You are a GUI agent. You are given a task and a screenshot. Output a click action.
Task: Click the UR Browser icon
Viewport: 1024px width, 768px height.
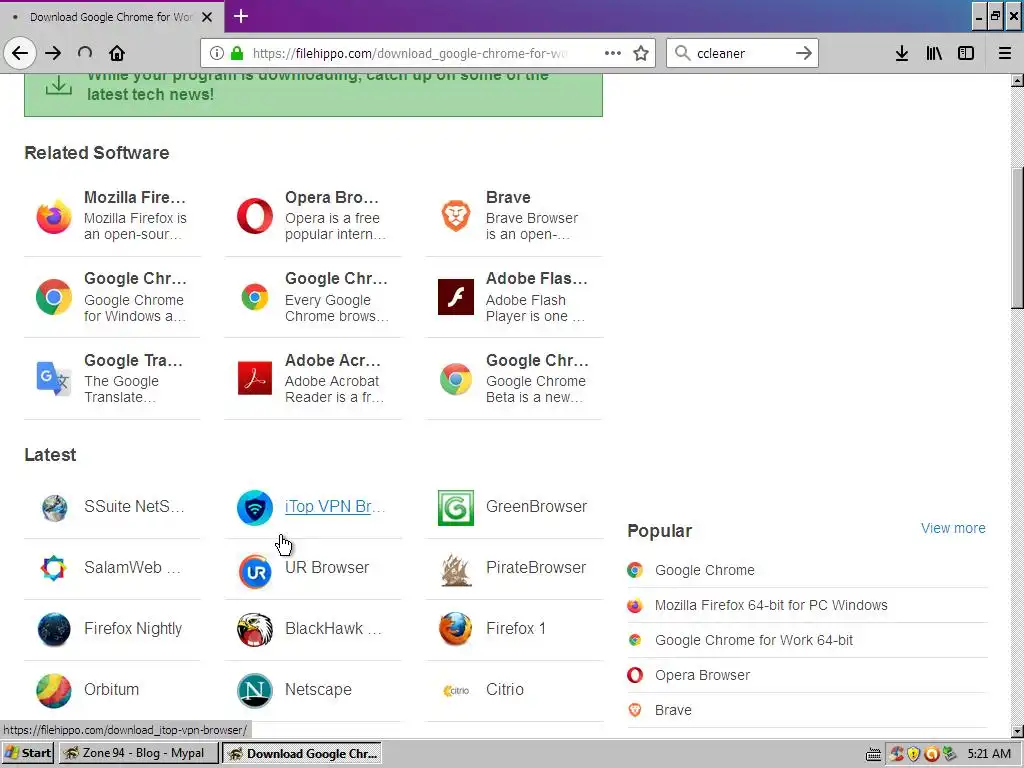[x=255, y=571]
